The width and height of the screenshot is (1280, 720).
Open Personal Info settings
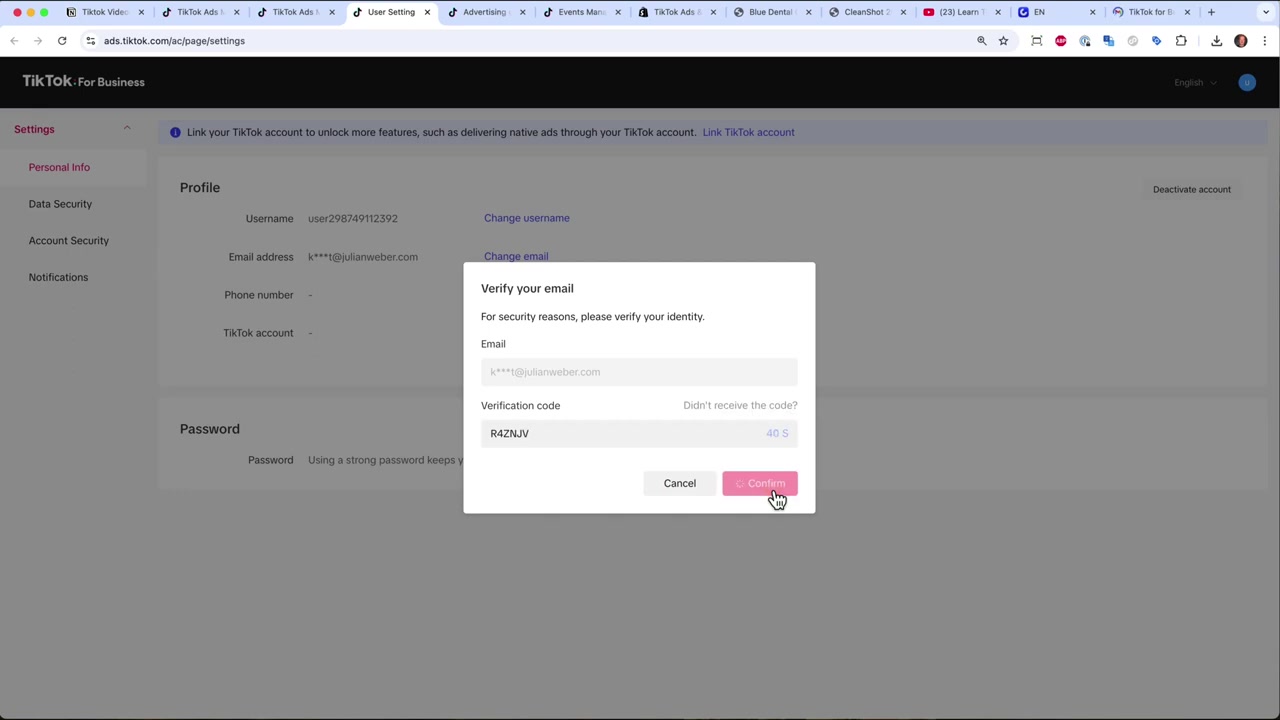click(59, 167)
